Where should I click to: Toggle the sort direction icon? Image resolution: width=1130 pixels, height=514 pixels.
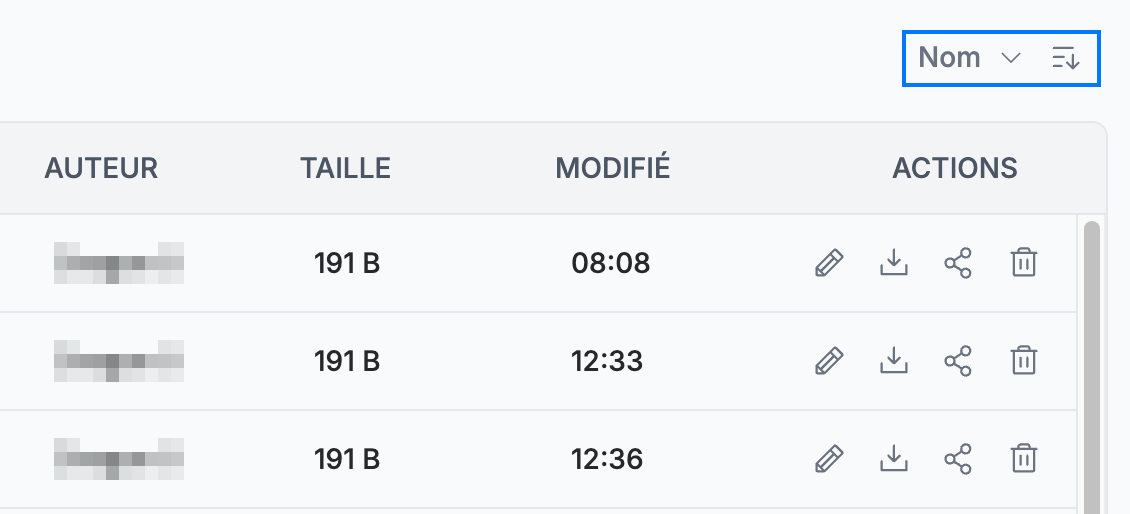[x=1065, y=58]
